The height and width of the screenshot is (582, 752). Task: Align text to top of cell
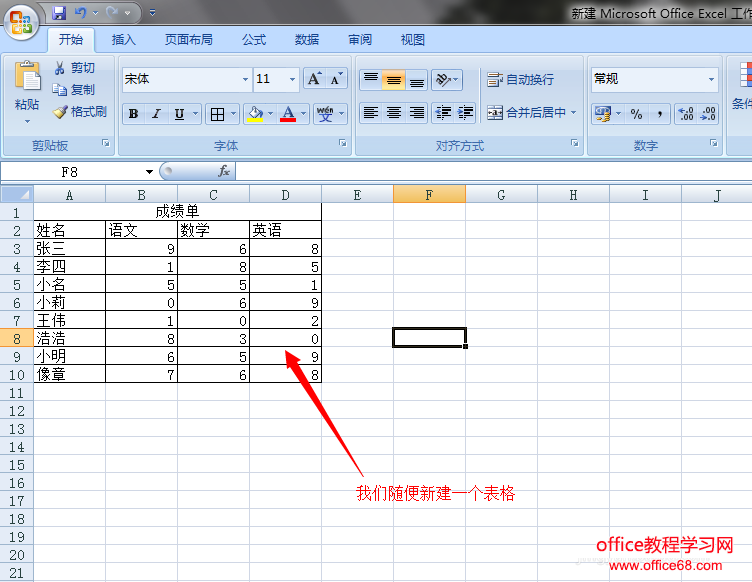pos(371,80)
